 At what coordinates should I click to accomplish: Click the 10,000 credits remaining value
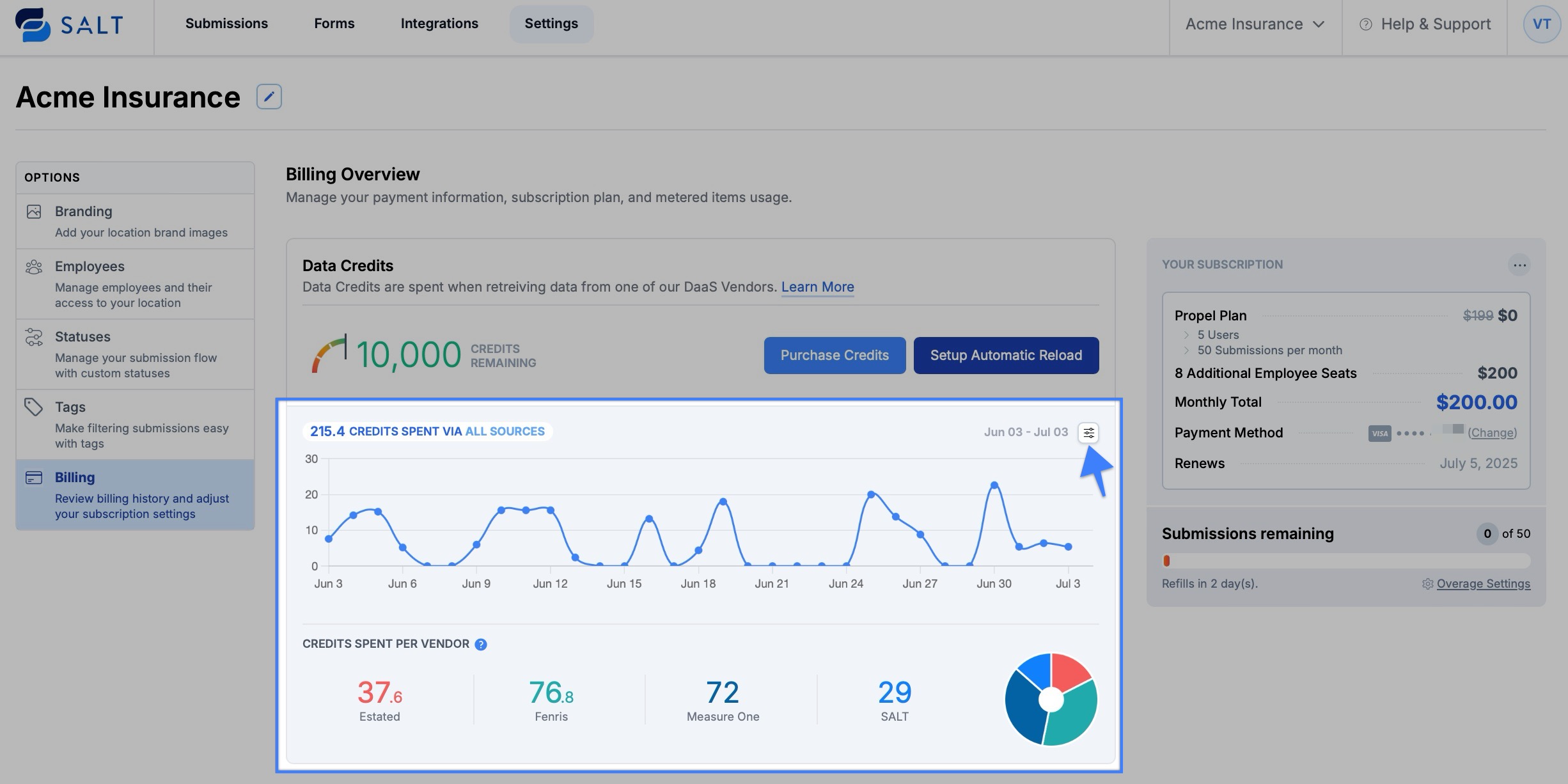coord(408,354)
